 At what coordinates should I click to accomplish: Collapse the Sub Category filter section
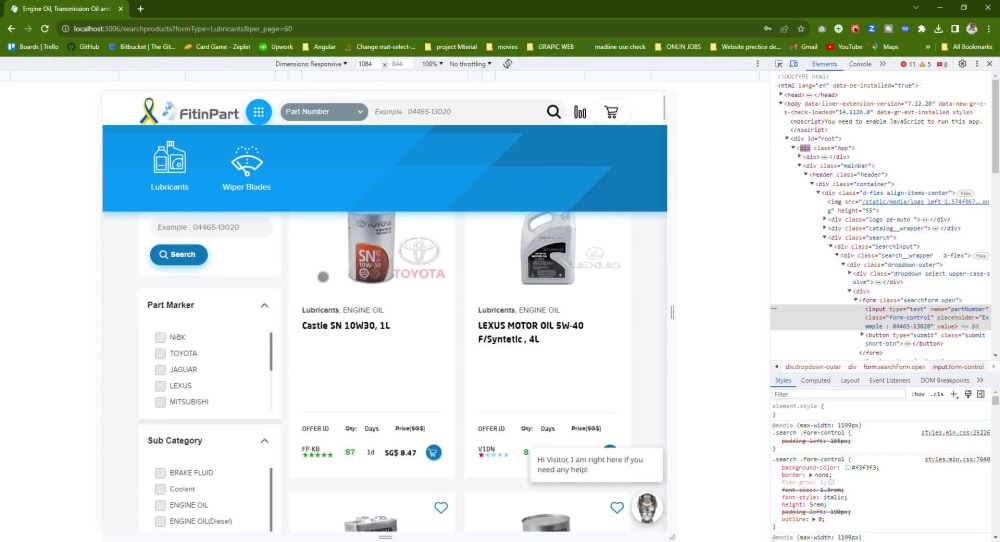pos(264,441)
